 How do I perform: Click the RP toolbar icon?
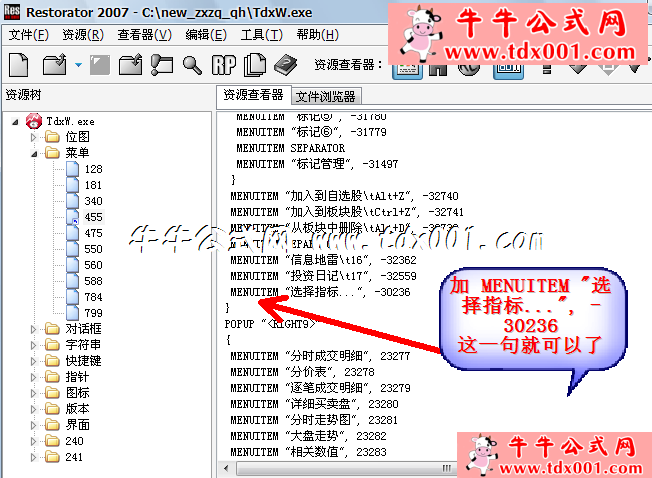[x=223, y=65]
